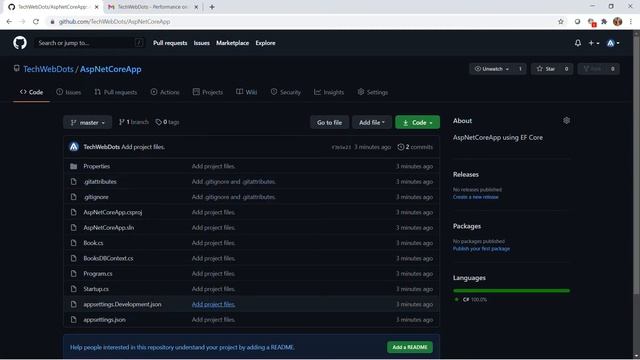
Task: Click TechWebDots avatar in commit row
Action: pos(74,147)
